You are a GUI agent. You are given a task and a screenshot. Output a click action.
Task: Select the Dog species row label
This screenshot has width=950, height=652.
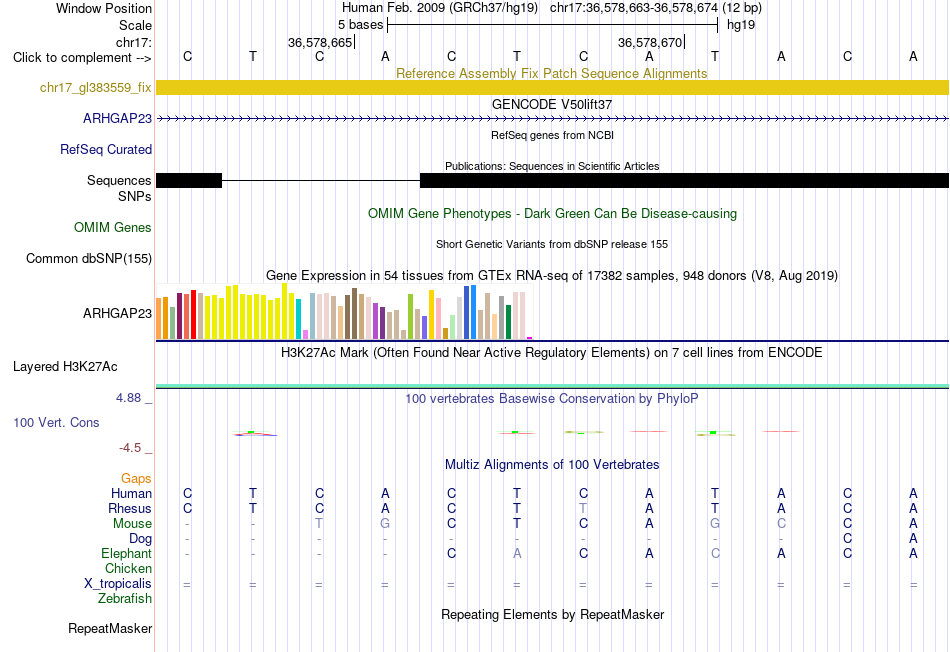pyautogui.click(x=140, y=539)
